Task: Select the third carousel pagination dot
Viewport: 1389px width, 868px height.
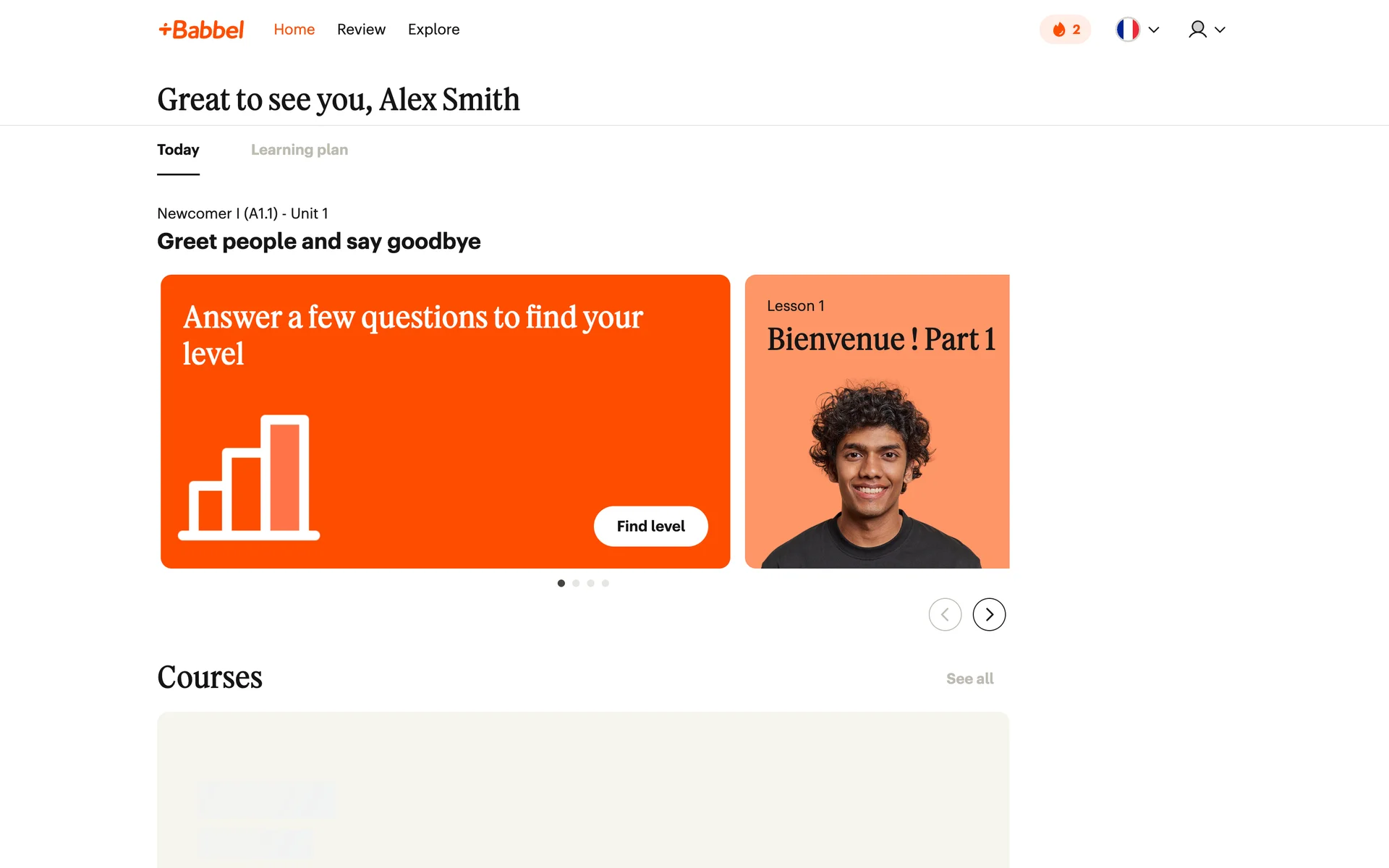Action: point(591,583)
